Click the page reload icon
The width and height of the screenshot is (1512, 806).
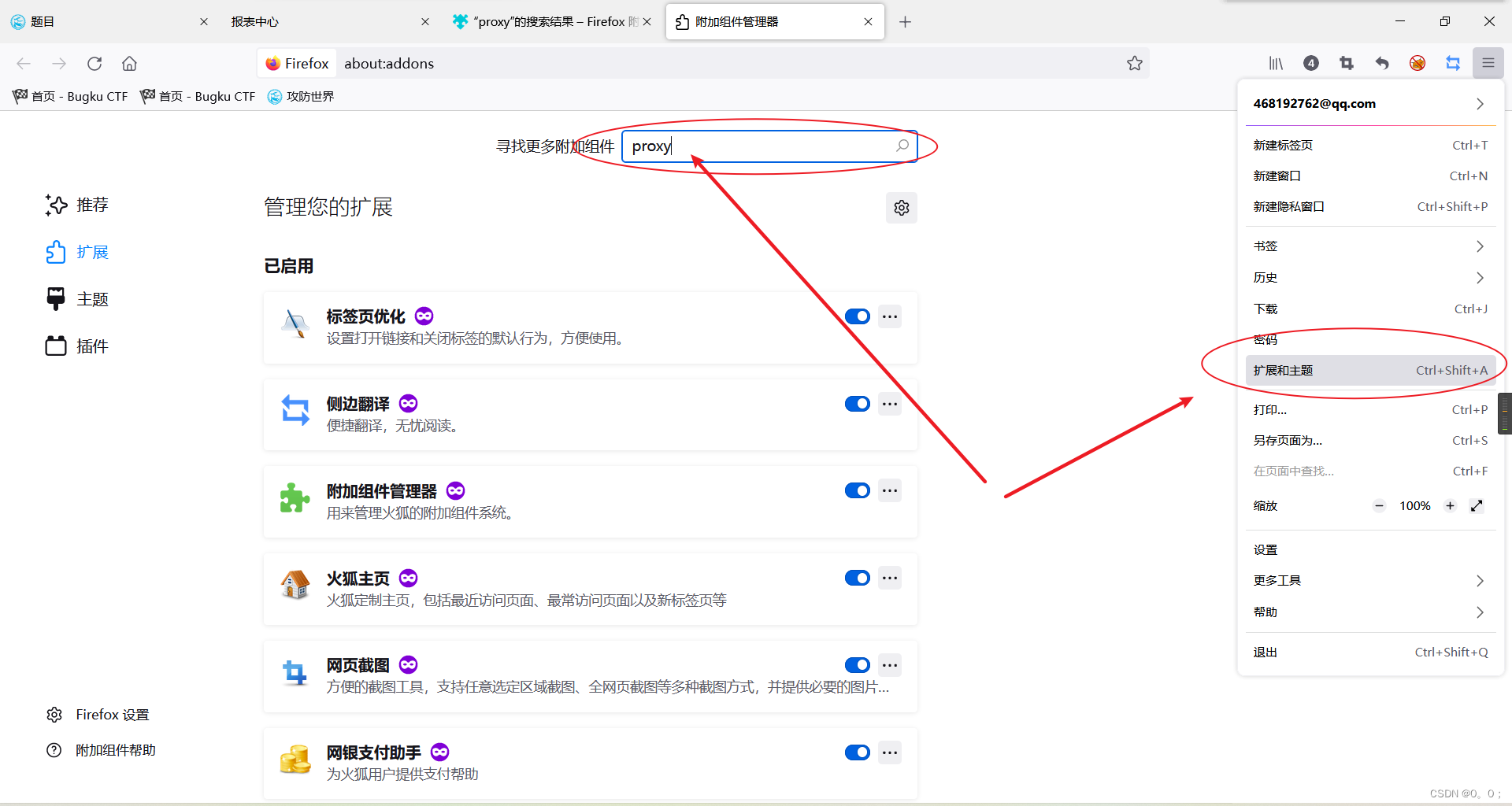pos(94,64)
